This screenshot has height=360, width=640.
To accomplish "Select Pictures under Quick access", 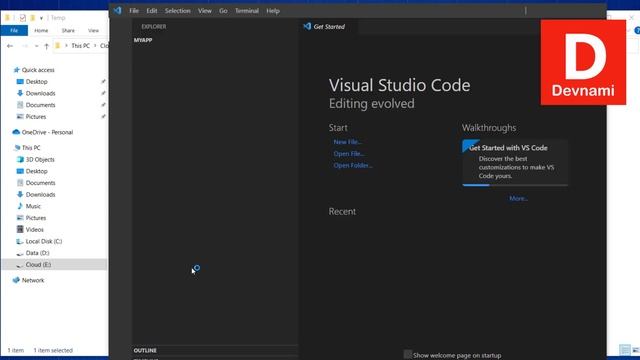I will point(36,117).
